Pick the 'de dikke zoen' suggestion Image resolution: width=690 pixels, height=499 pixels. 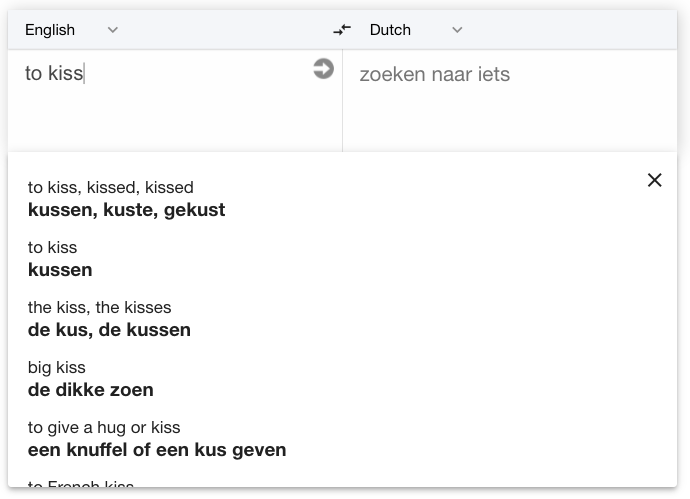(x=91, y=390)
